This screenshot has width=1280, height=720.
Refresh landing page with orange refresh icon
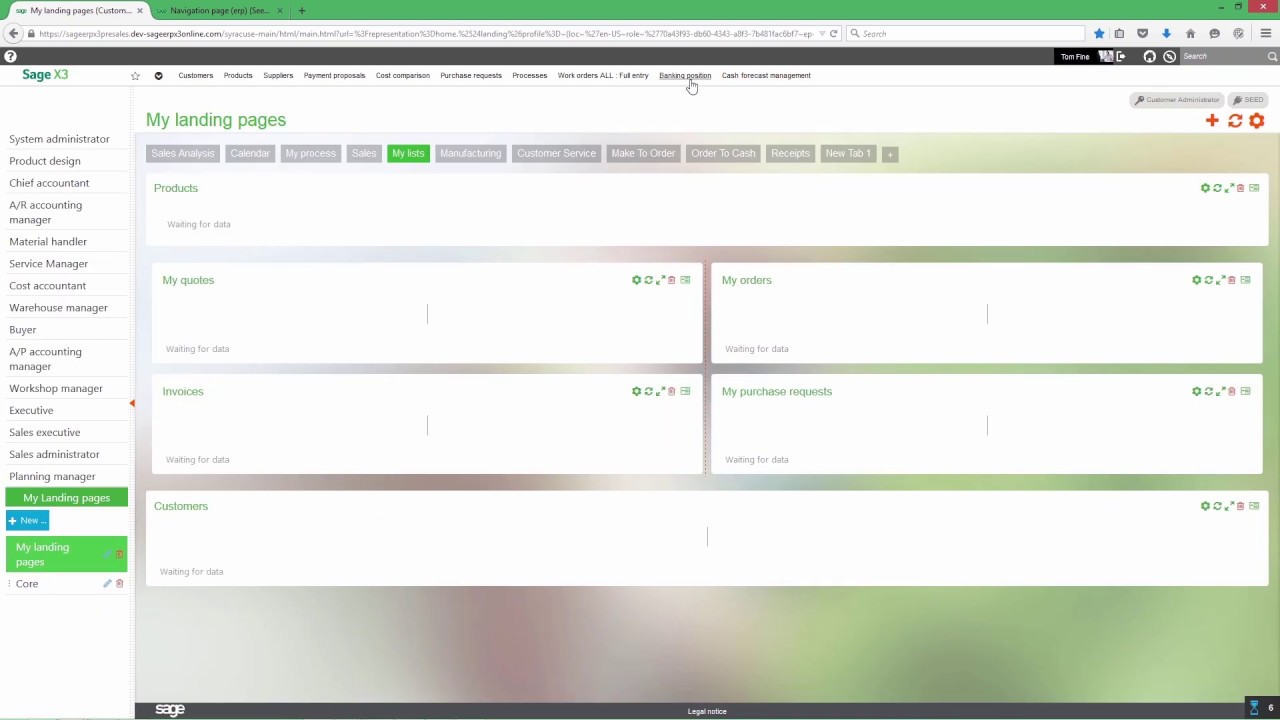[1235, 121]
